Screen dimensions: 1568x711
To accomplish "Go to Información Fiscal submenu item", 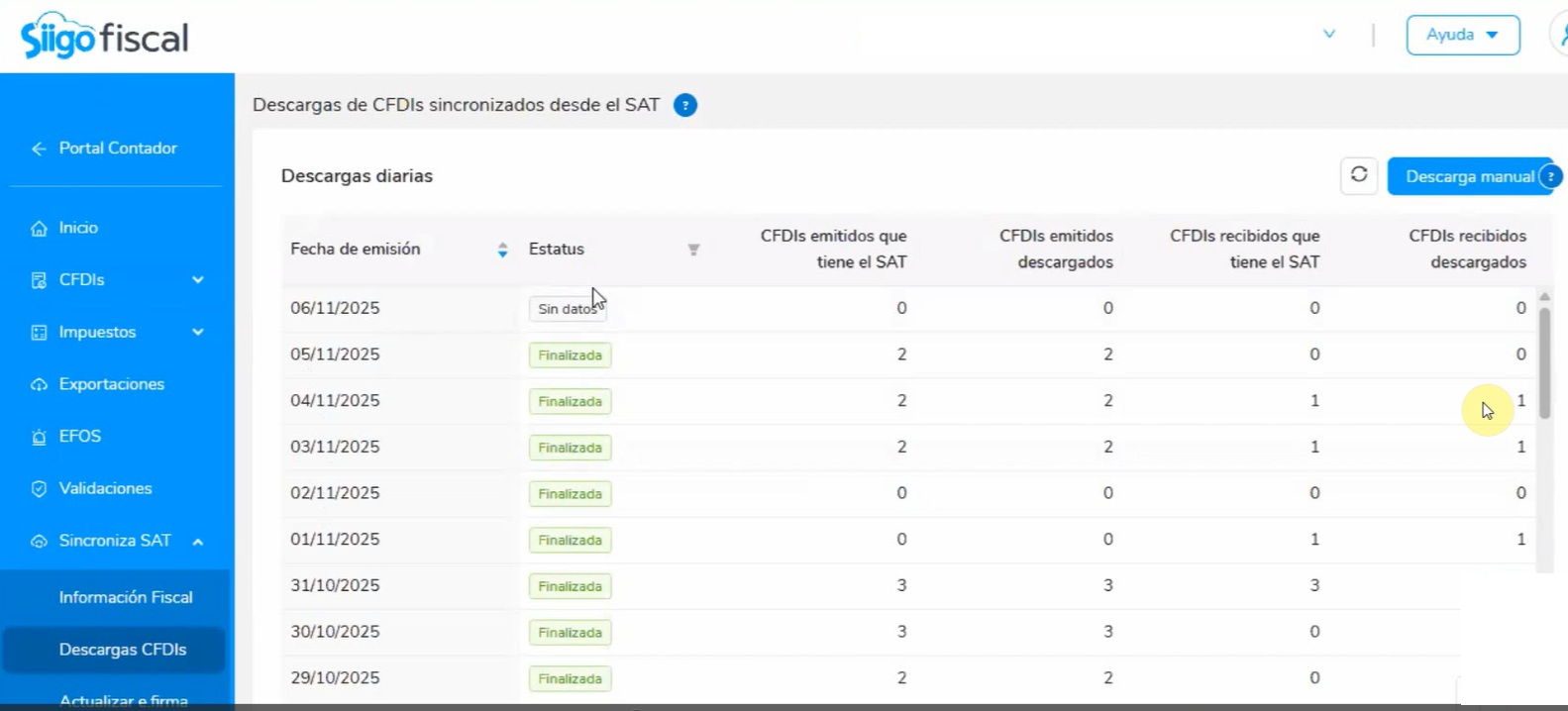I will (126, 597).
